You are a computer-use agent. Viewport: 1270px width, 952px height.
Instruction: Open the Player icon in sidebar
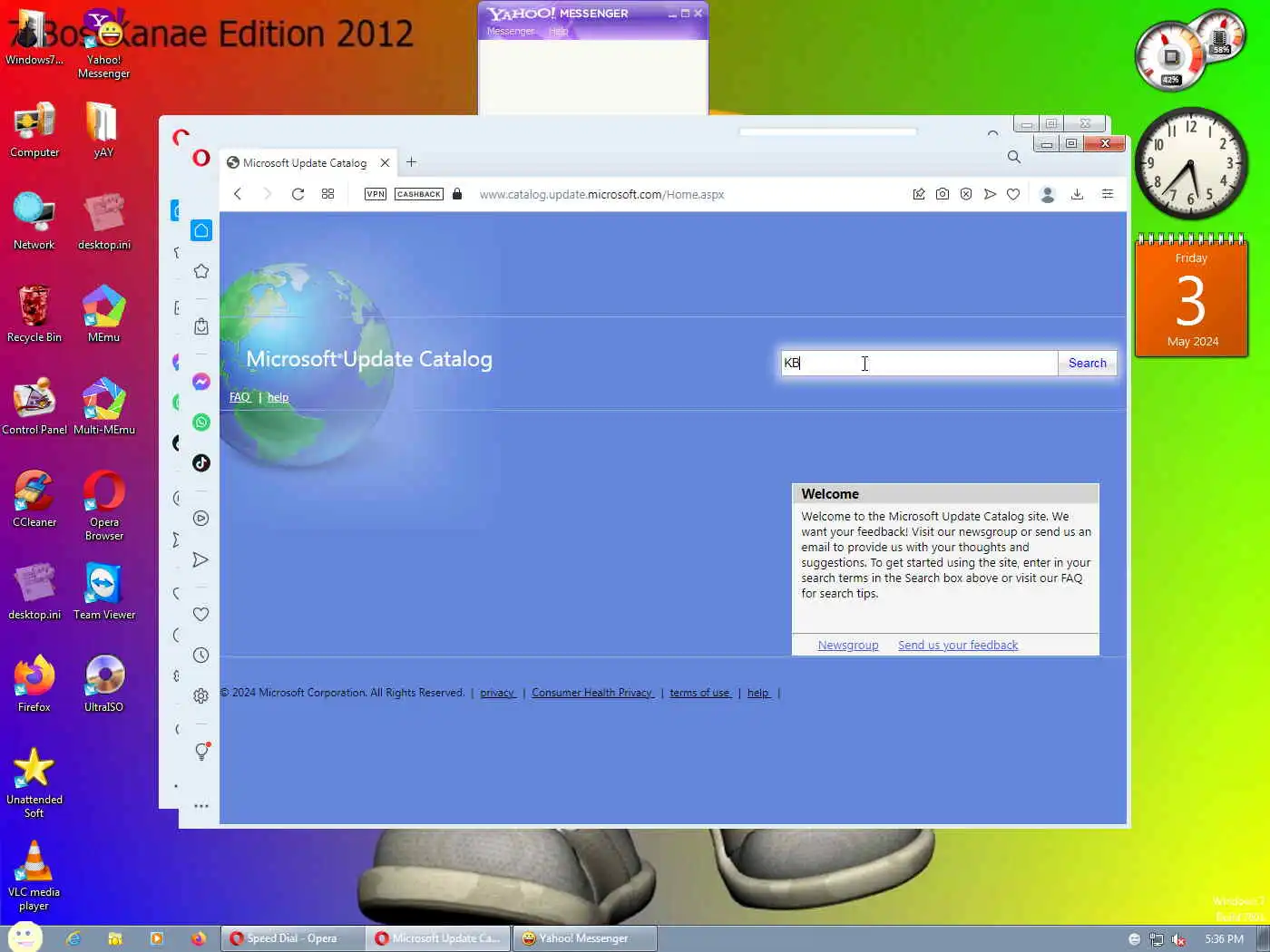pos(201,519)
